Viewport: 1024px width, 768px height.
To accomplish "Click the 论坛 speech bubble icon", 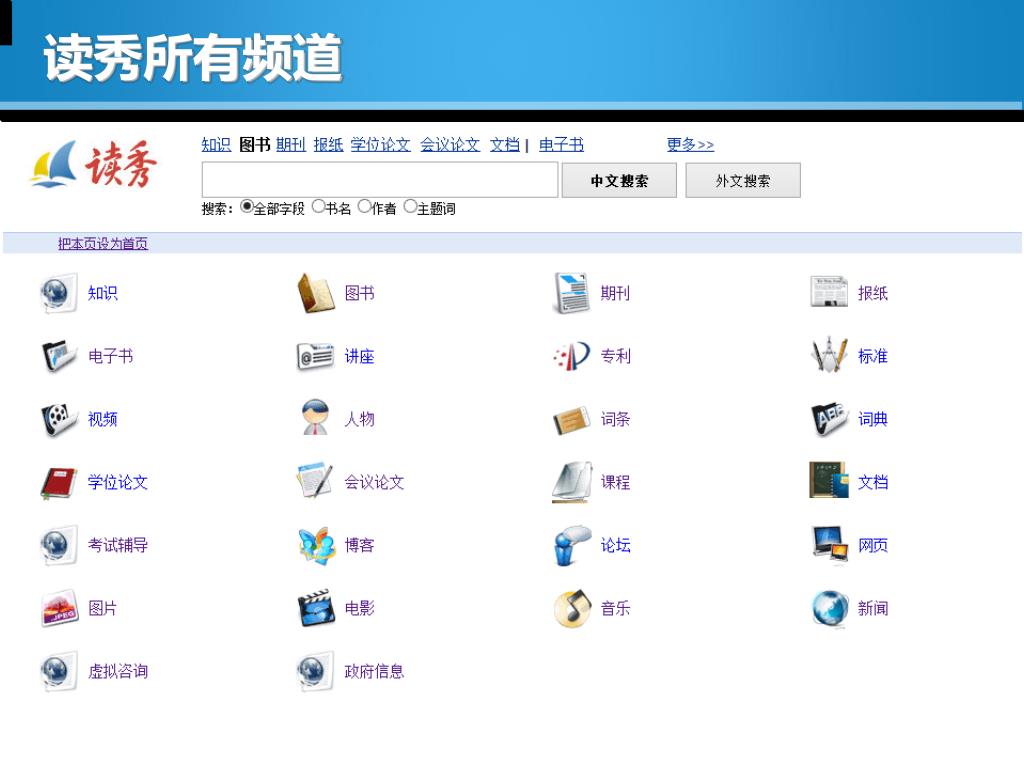I will [x=572, y=545].
